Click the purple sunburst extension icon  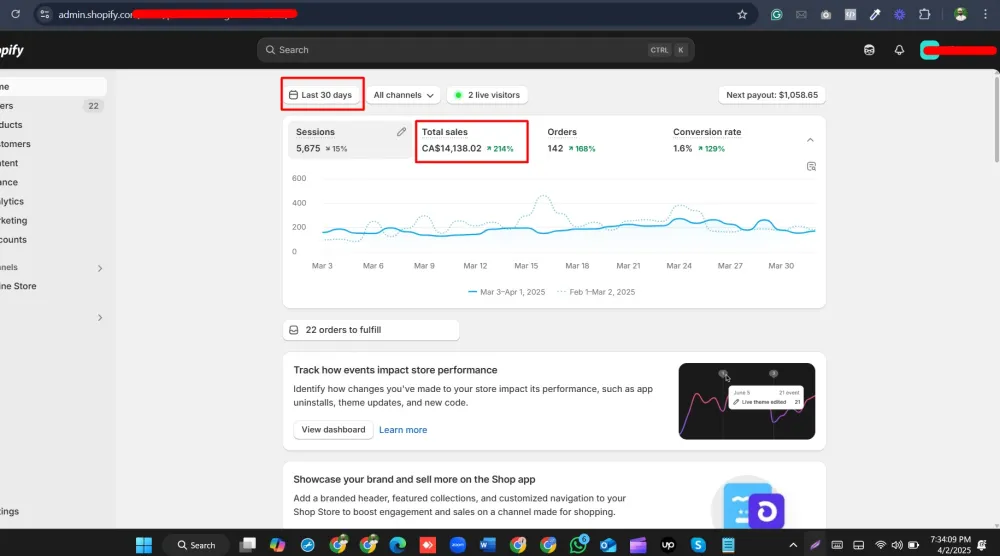(899, 15)
